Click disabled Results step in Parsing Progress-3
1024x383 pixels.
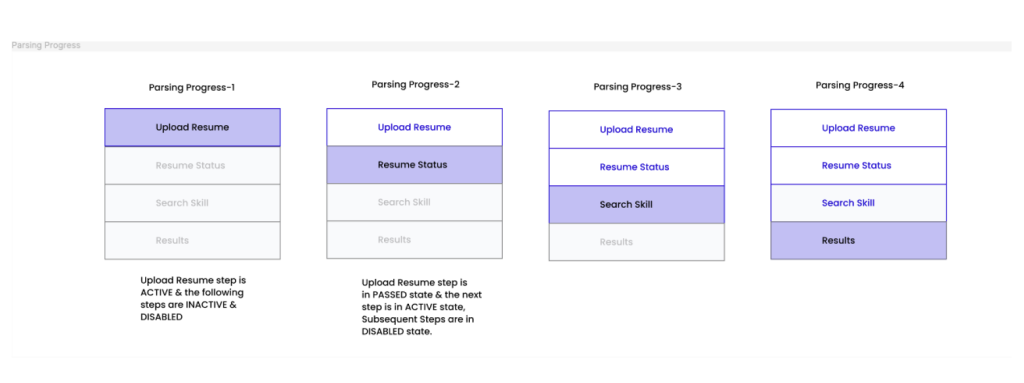[636, 242]
